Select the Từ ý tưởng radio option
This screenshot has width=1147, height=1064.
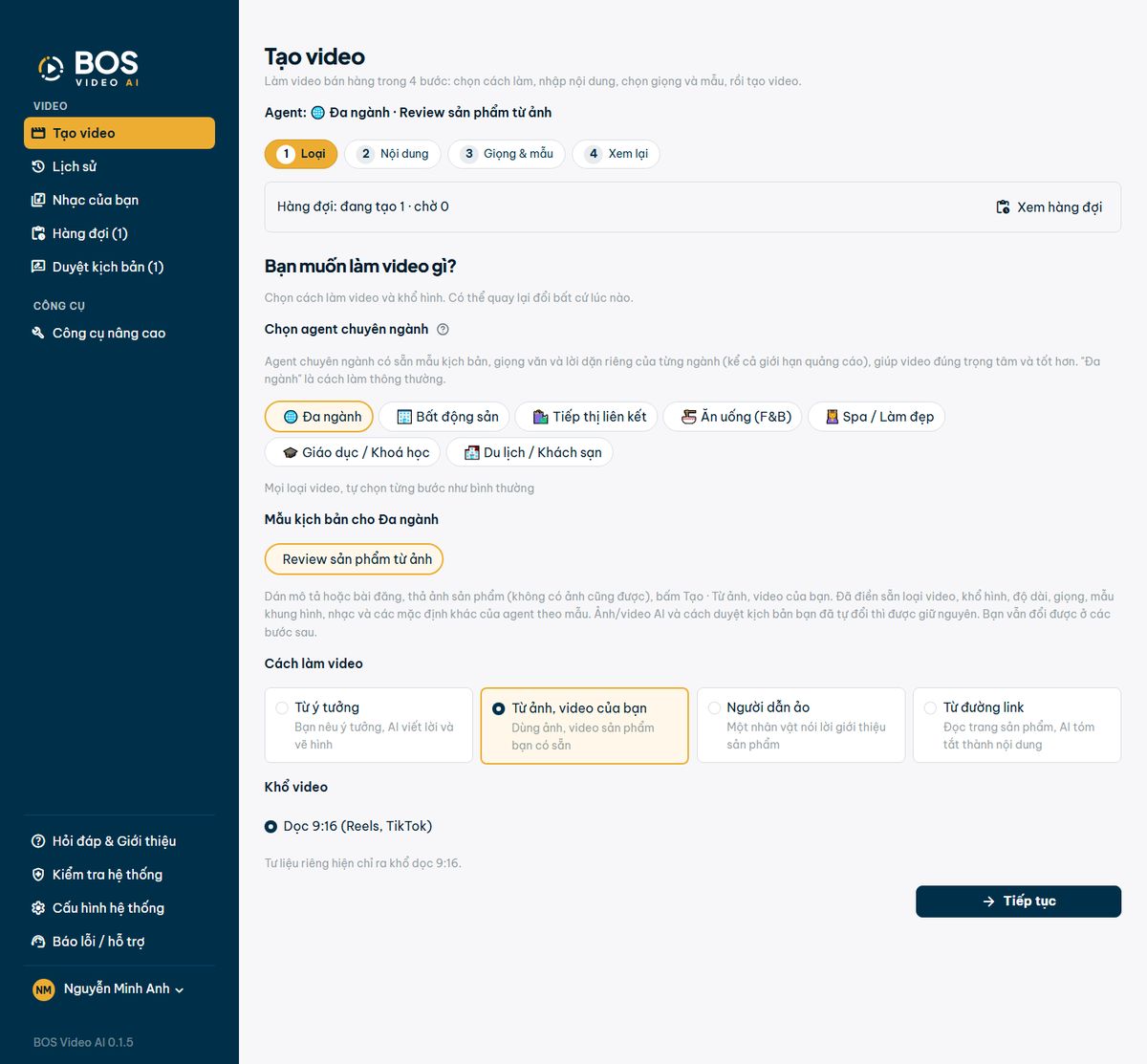282,708
